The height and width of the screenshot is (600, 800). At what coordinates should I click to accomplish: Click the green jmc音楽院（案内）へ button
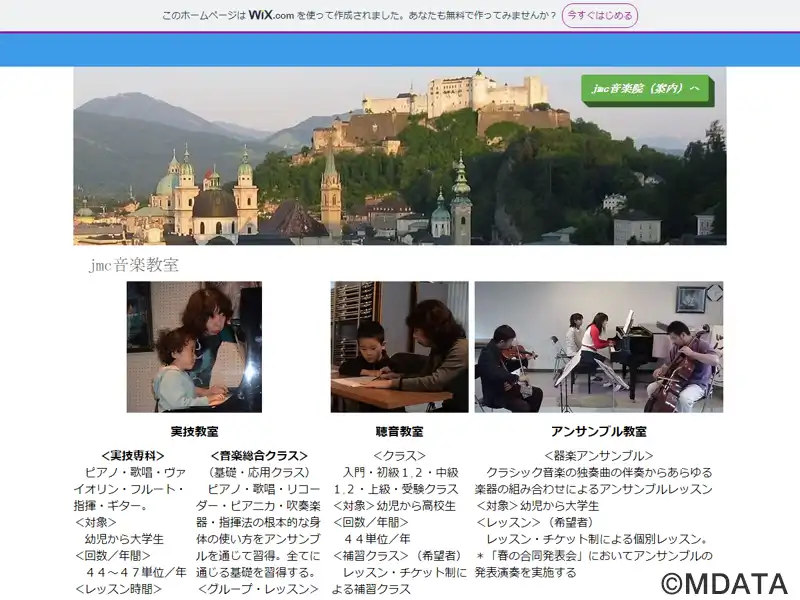click(x=645, y=89)
